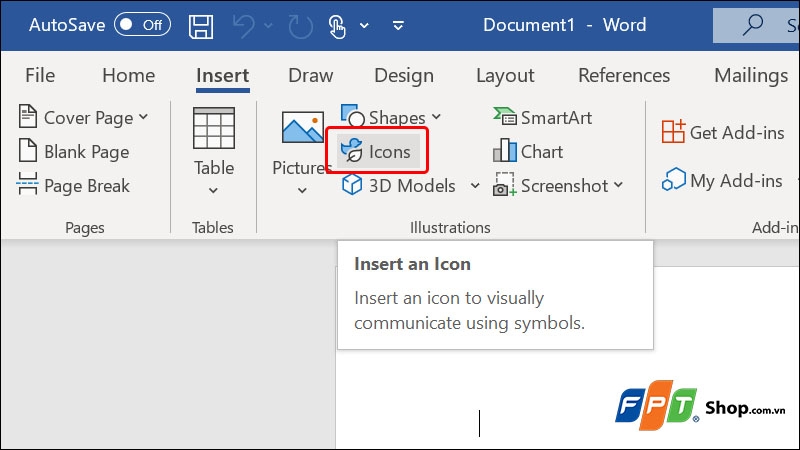Insert a SmartArt graphic
Screen dimensions: 800x450
tap(542, 117)
